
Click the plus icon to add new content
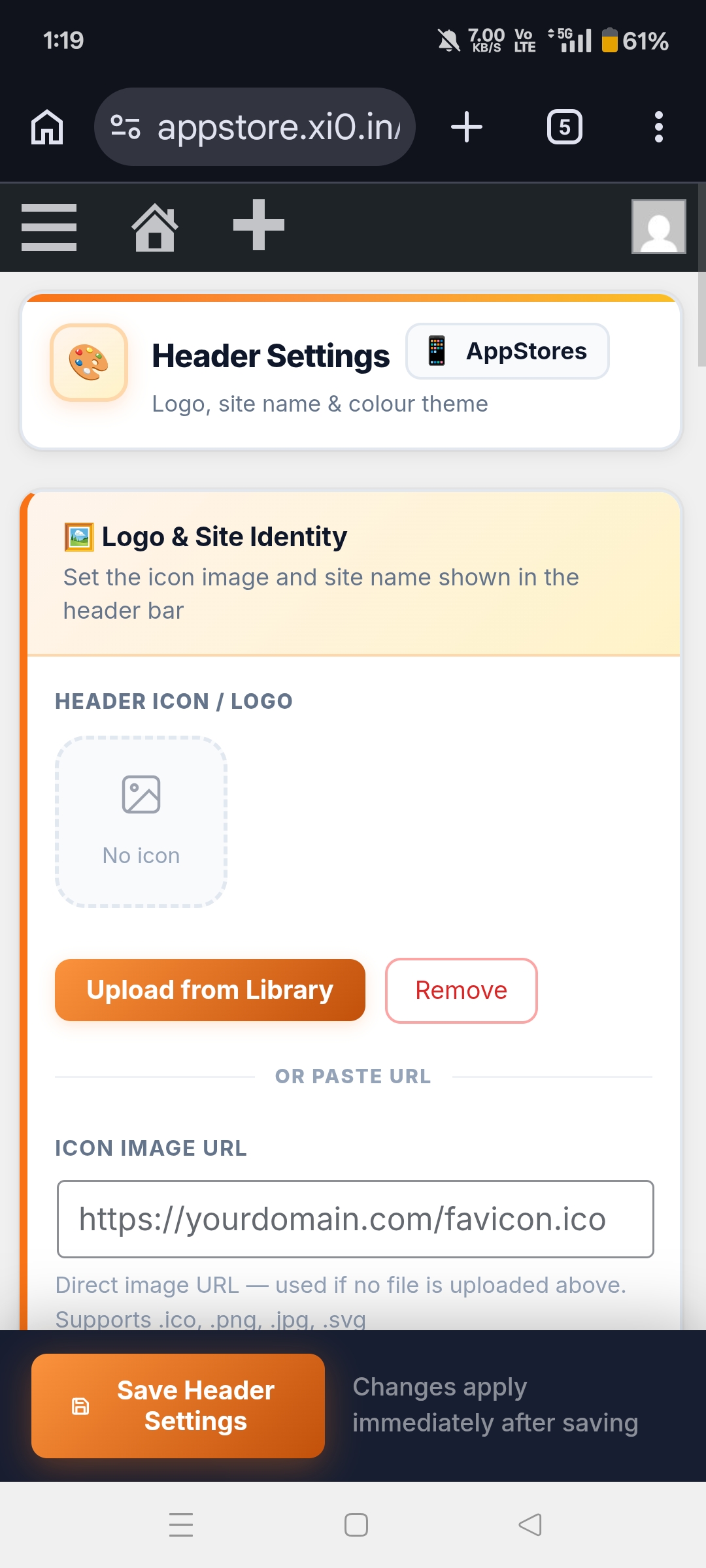click(x=259, y=225)
